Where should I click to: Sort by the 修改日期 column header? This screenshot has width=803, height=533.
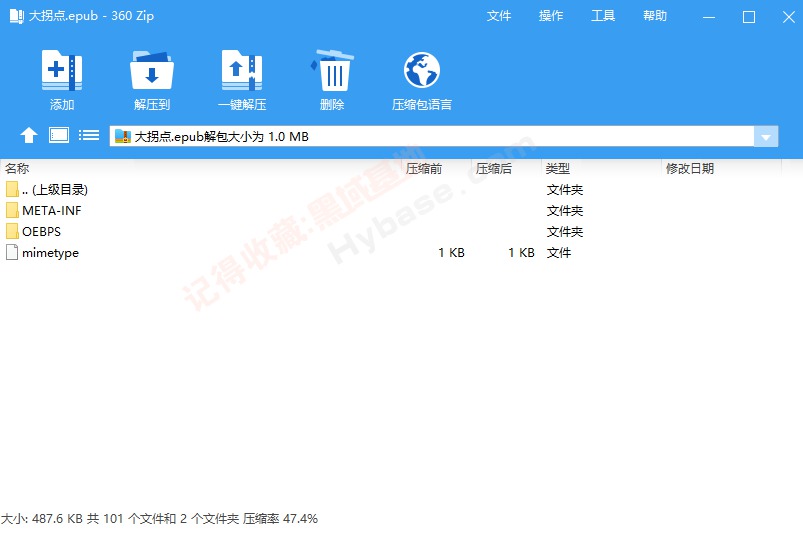[x=690, y=168]
